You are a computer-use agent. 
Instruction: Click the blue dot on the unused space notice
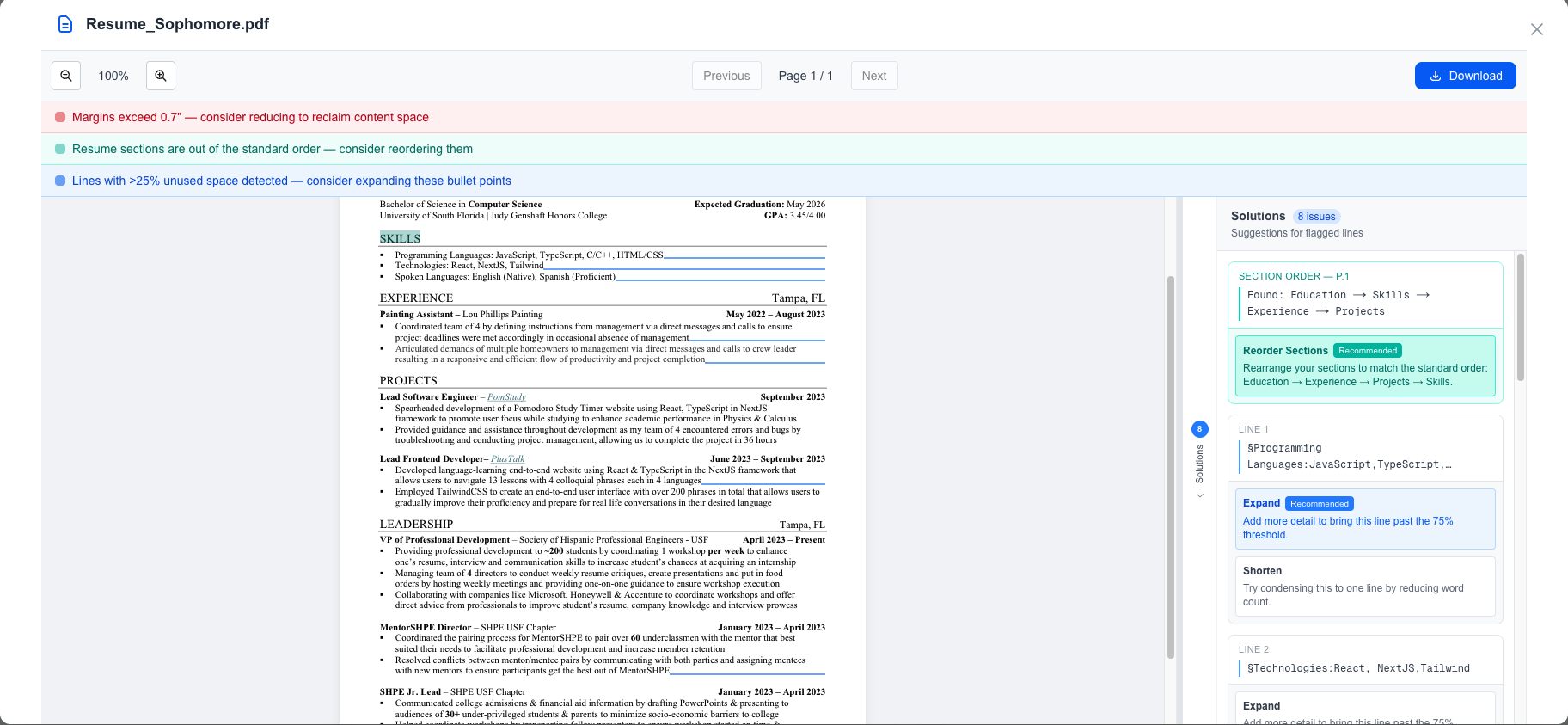point(60,181)
